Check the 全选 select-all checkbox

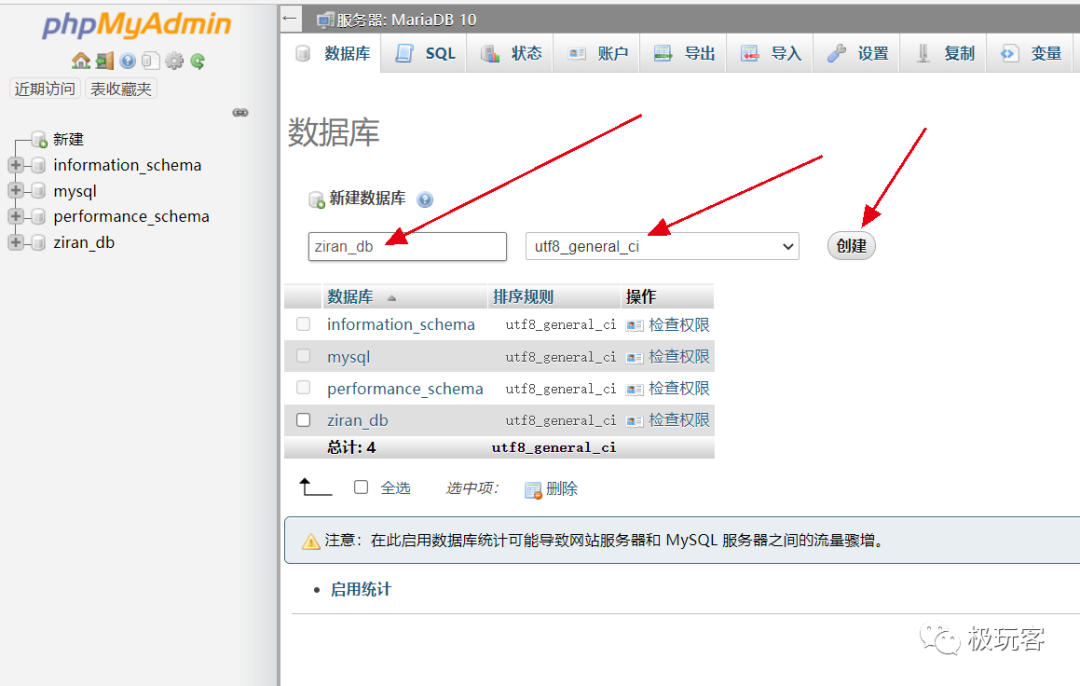coord(361,488)
